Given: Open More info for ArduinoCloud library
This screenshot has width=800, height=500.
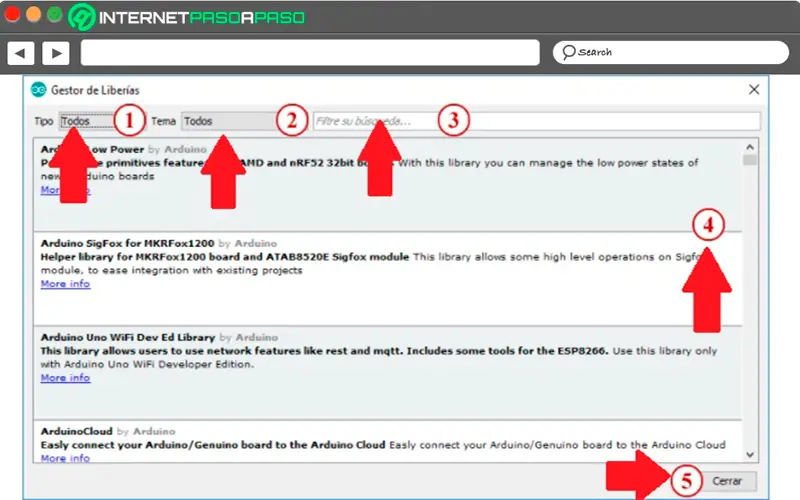Looking at the screenshot, I should [x=65, y=458].
